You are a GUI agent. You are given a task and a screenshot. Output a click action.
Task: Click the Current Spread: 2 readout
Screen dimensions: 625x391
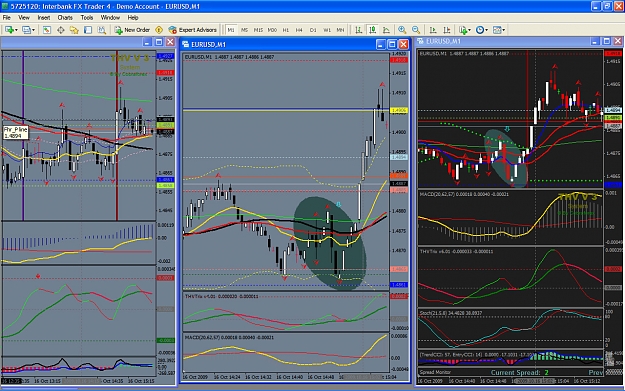click(520, 373)
